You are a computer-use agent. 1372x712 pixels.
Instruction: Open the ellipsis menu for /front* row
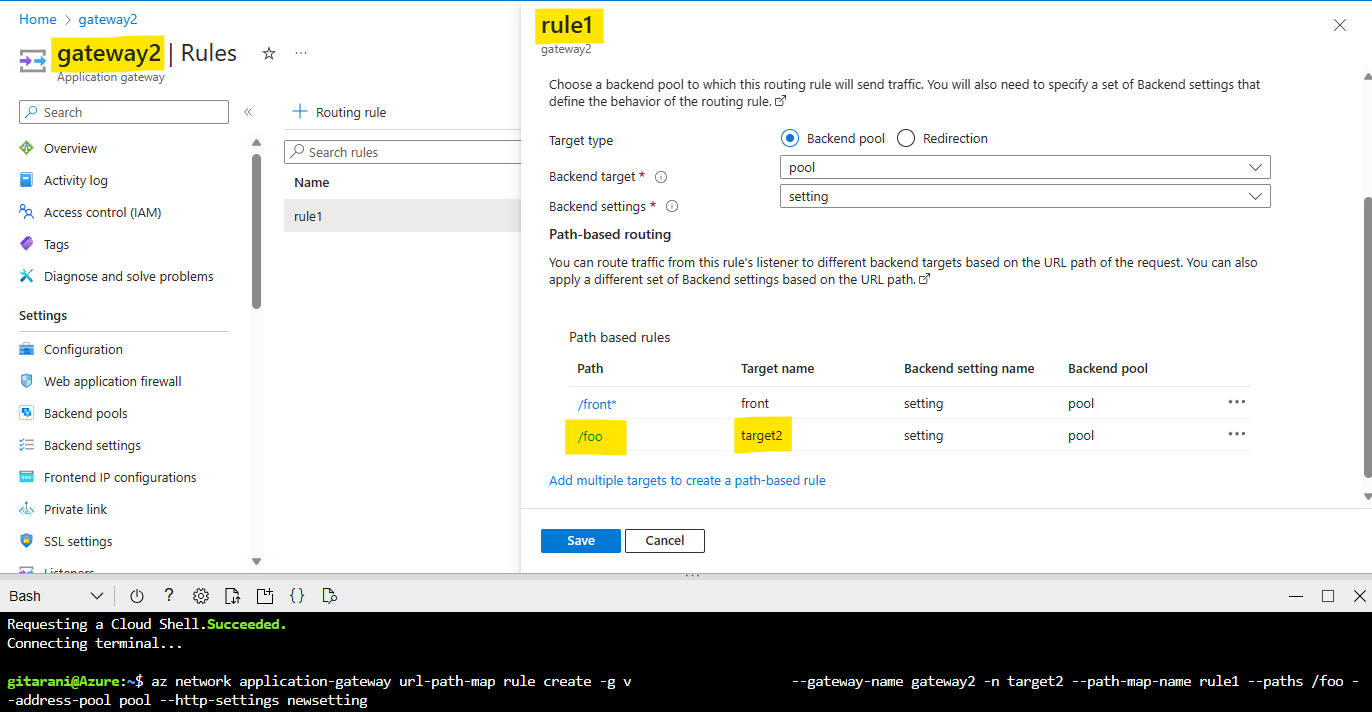click(1237, 402)
